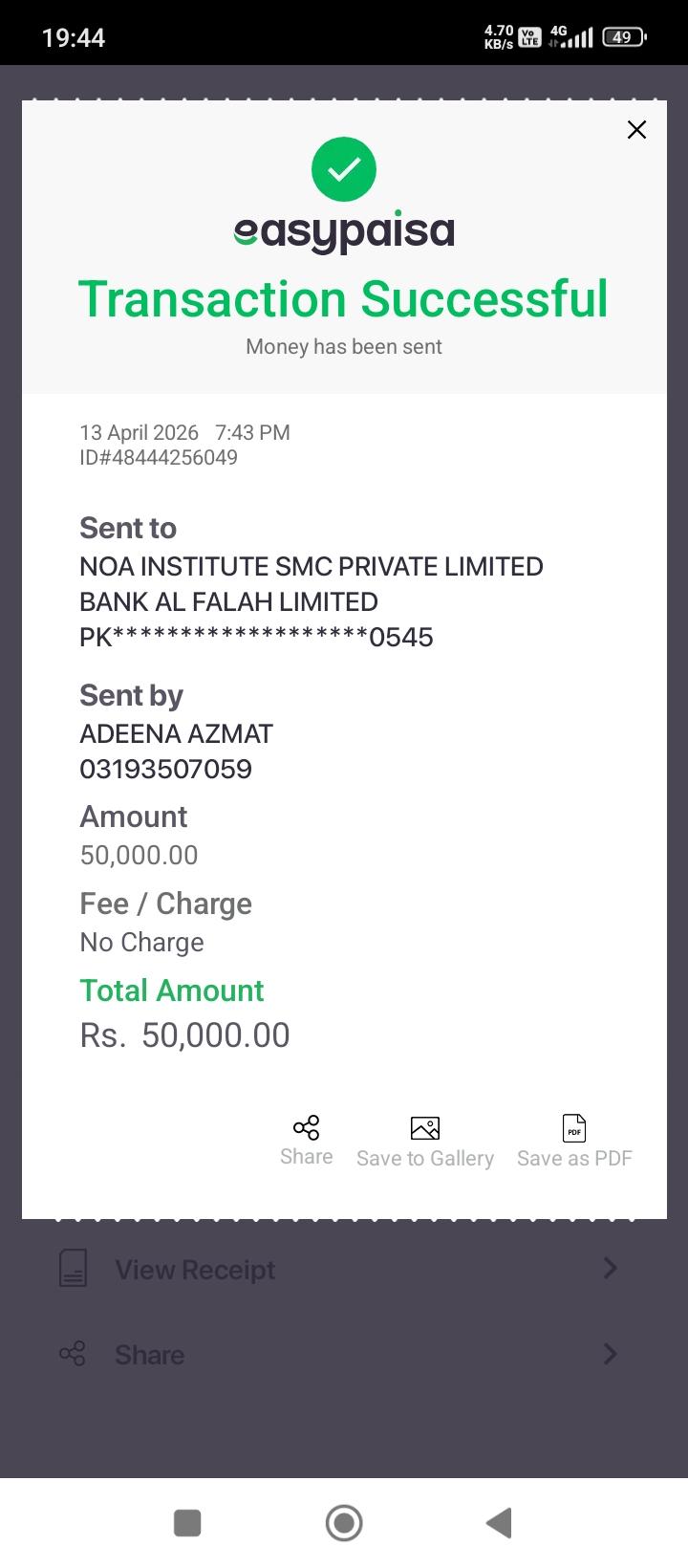This screenshot has width=688, height=1568.
Task: Tap the battery indicator in the status bar
Action: 623,37
